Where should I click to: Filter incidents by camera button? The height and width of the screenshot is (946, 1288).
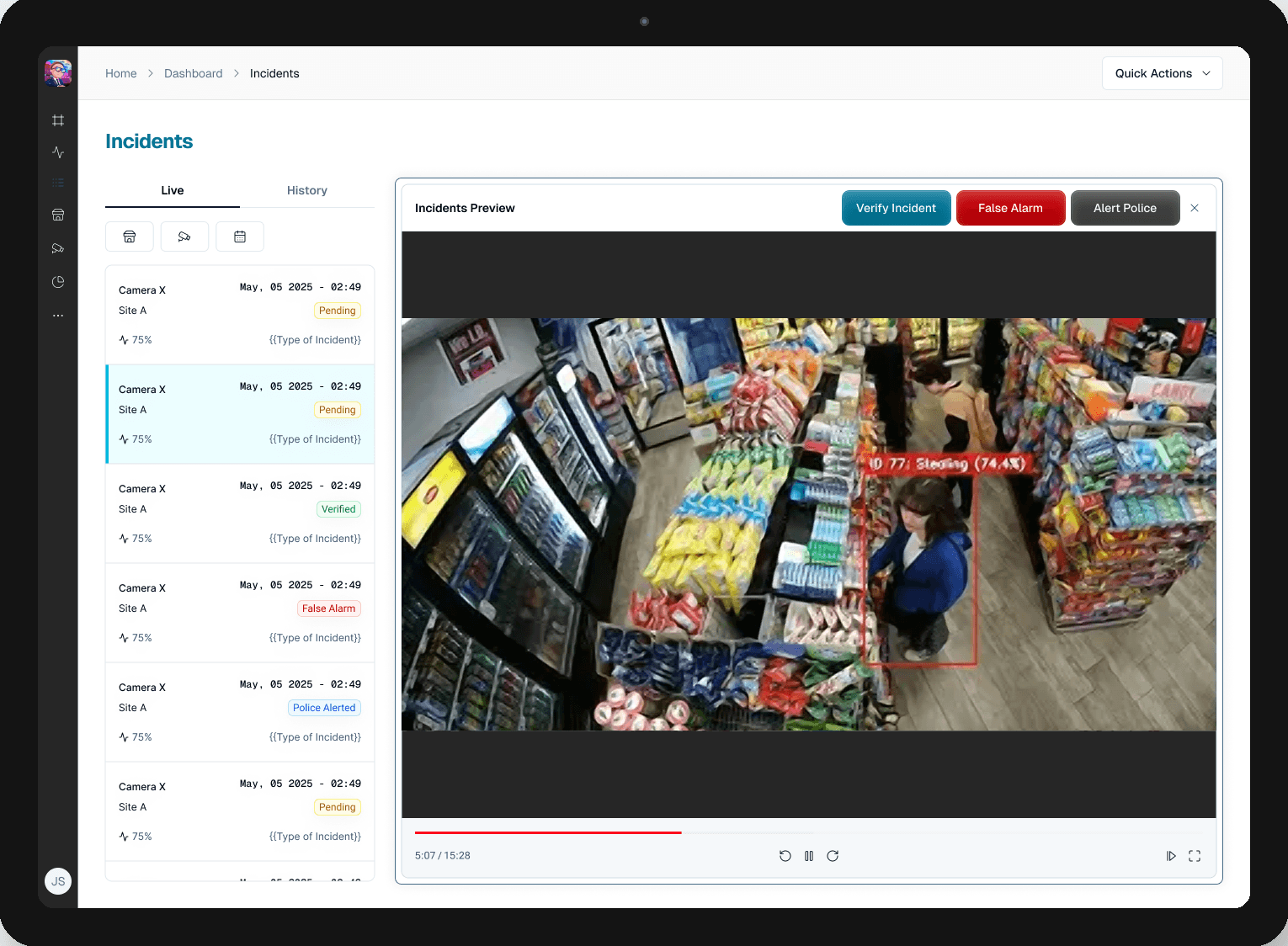[x=184, y=236]
